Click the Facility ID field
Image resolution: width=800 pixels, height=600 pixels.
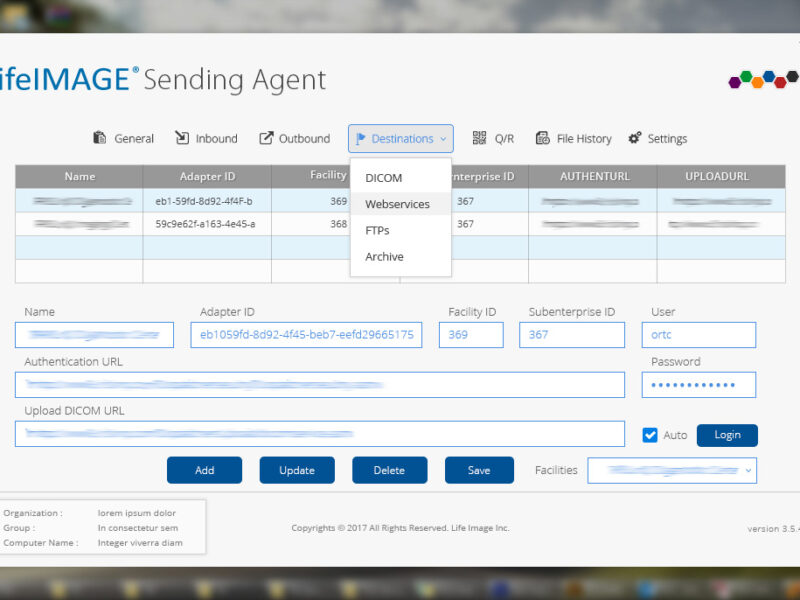point(471,335)
